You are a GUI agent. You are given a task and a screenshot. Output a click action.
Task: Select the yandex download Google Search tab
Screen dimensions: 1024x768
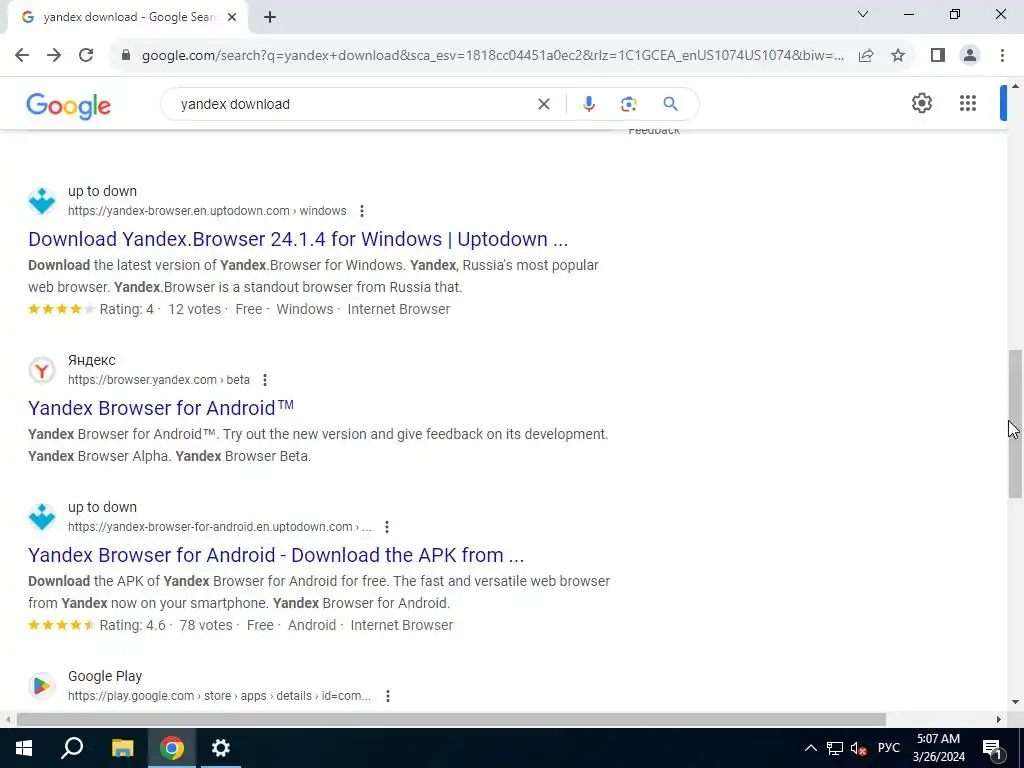128,17
